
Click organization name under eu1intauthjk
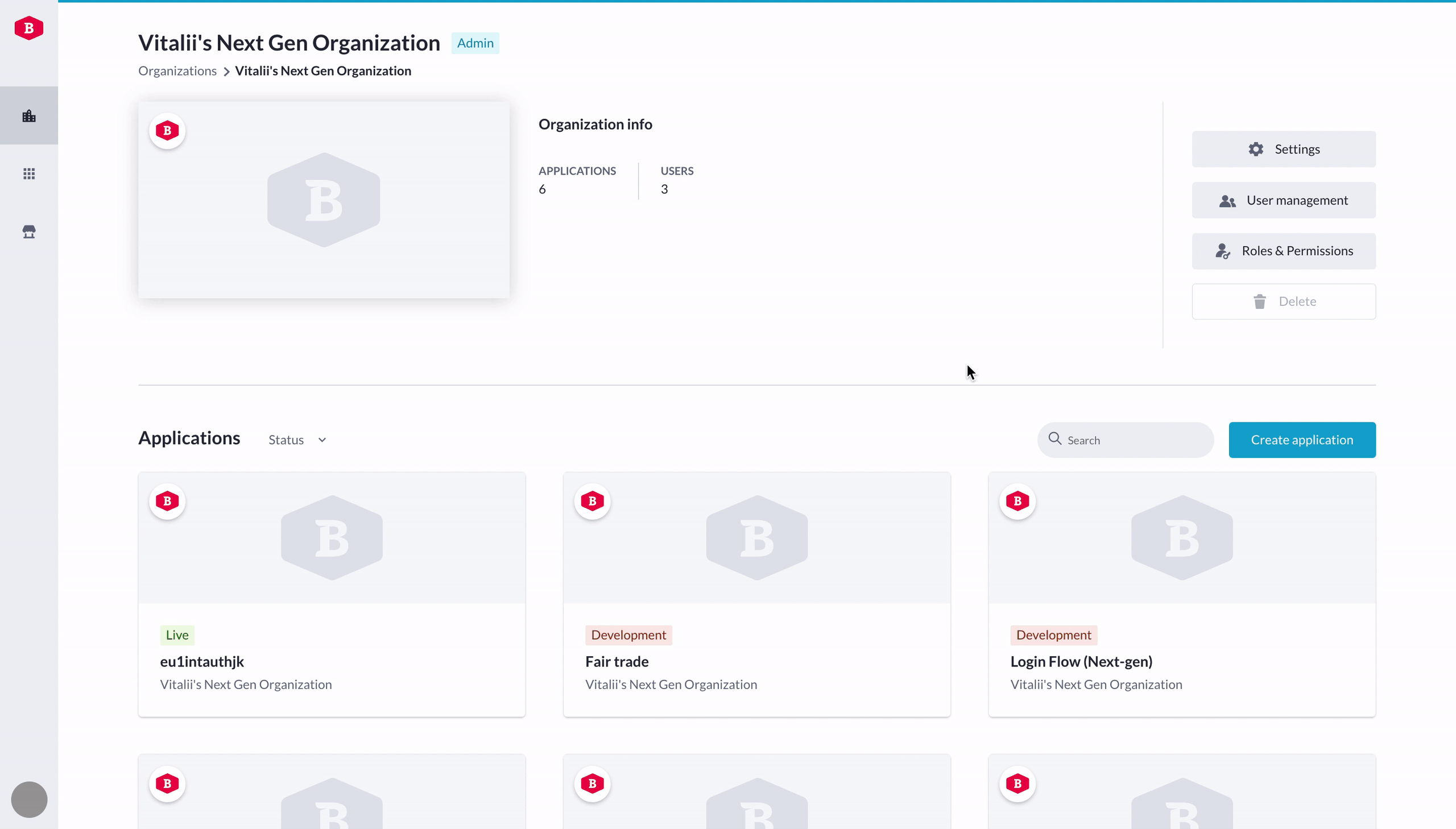(x=246, y=685)
